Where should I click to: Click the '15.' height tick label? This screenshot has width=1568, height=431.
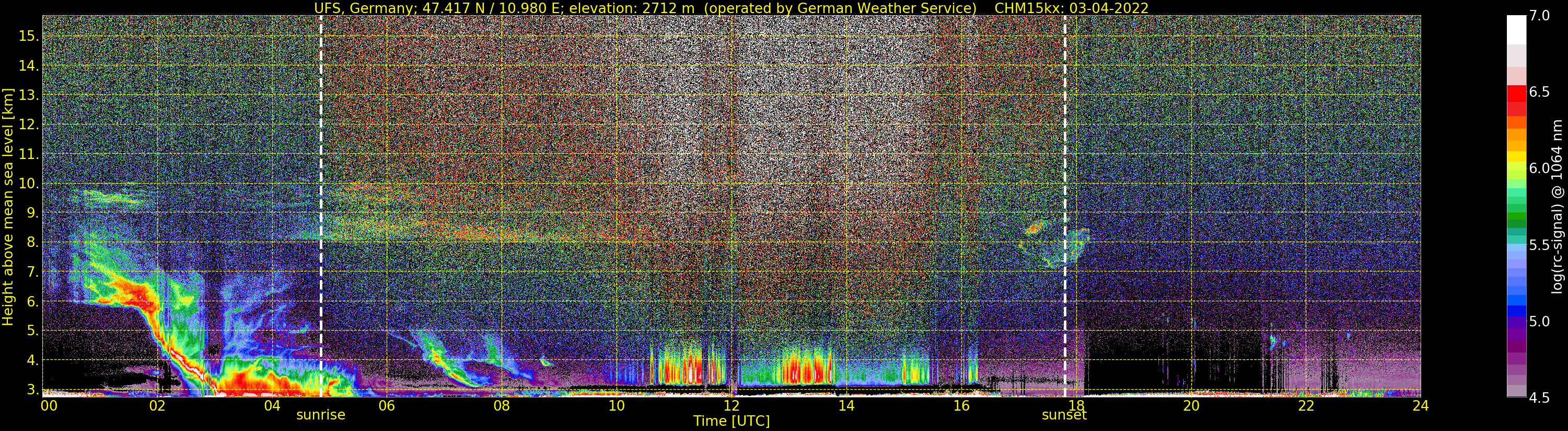click(x=29, y=36)
